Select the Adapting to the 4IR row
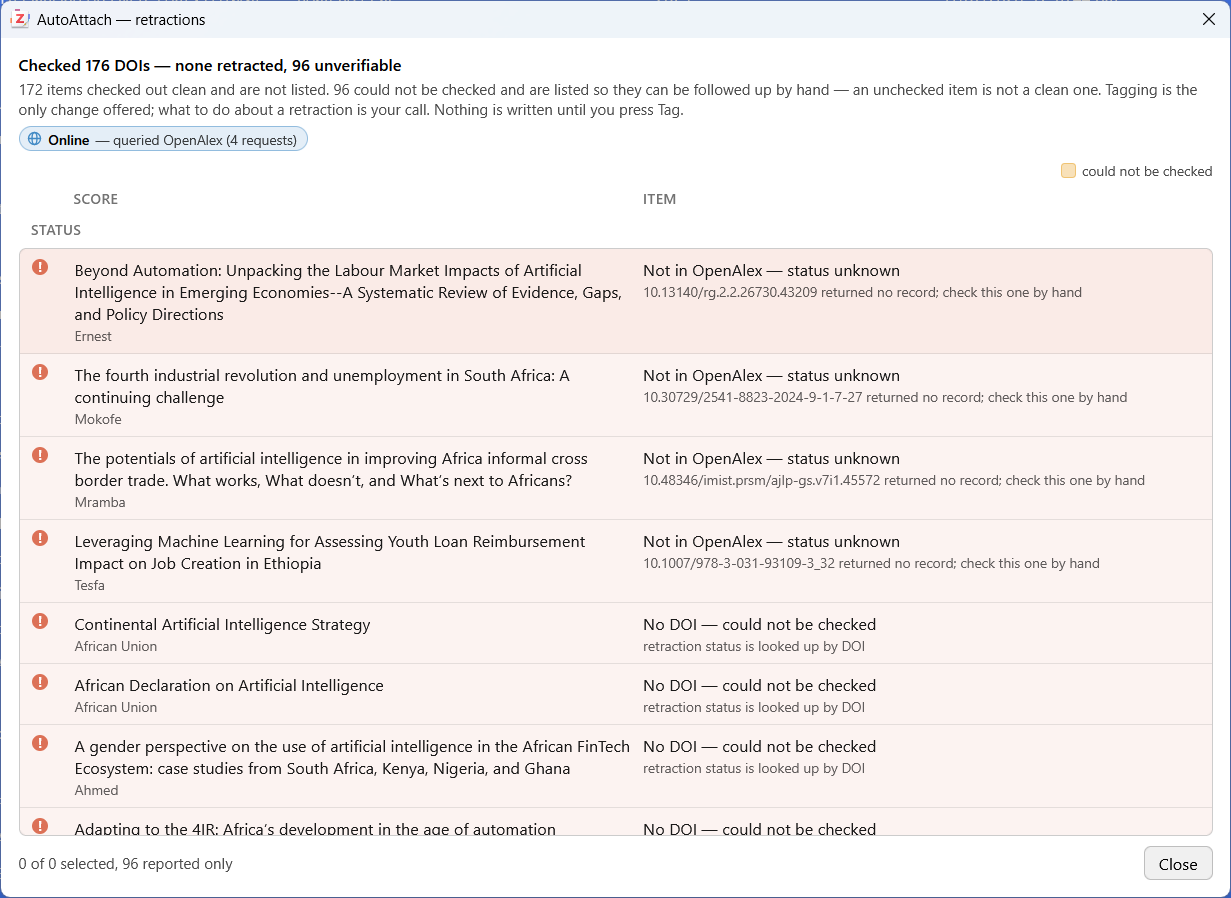Viewport: 1231px width, 898px height. (616, 822)
